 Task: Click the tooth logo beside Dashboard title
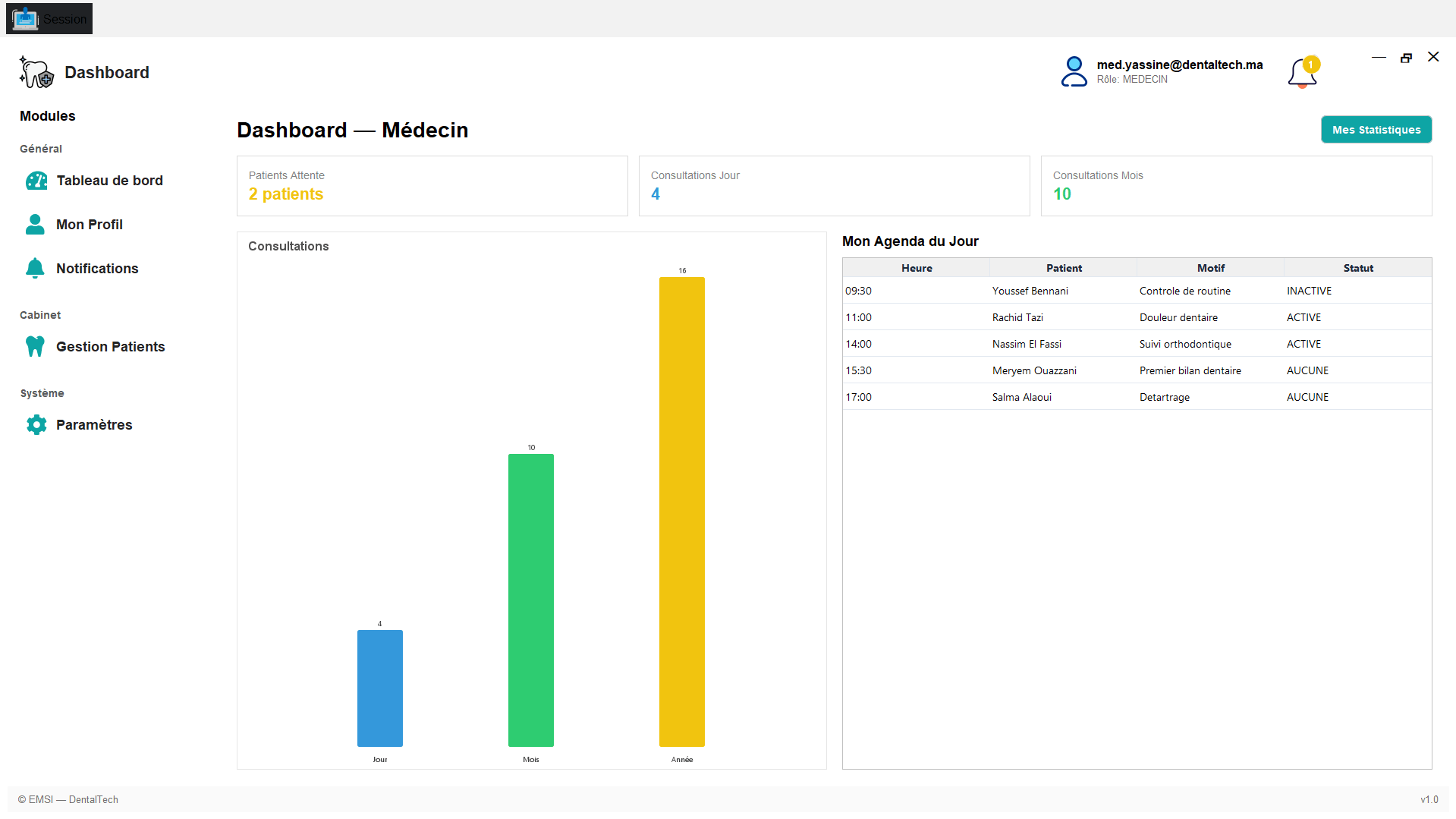click(x=36, y=73)
